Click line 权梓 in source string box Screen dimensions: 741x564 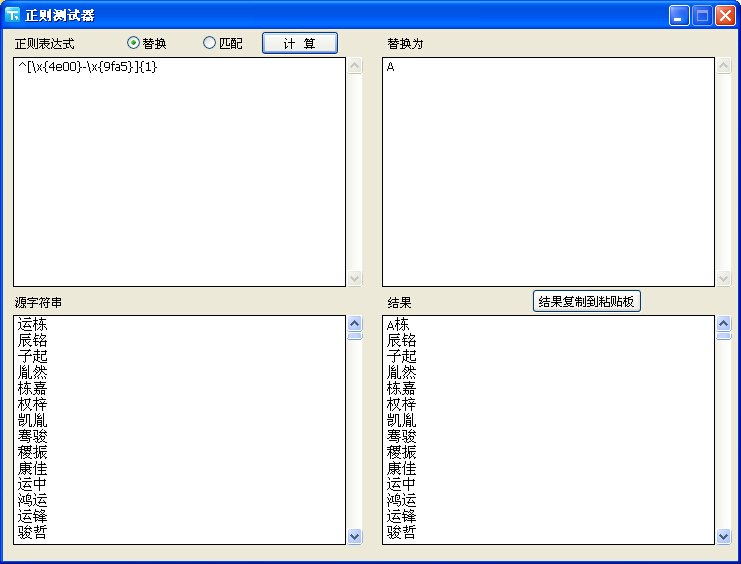[33, 405]
